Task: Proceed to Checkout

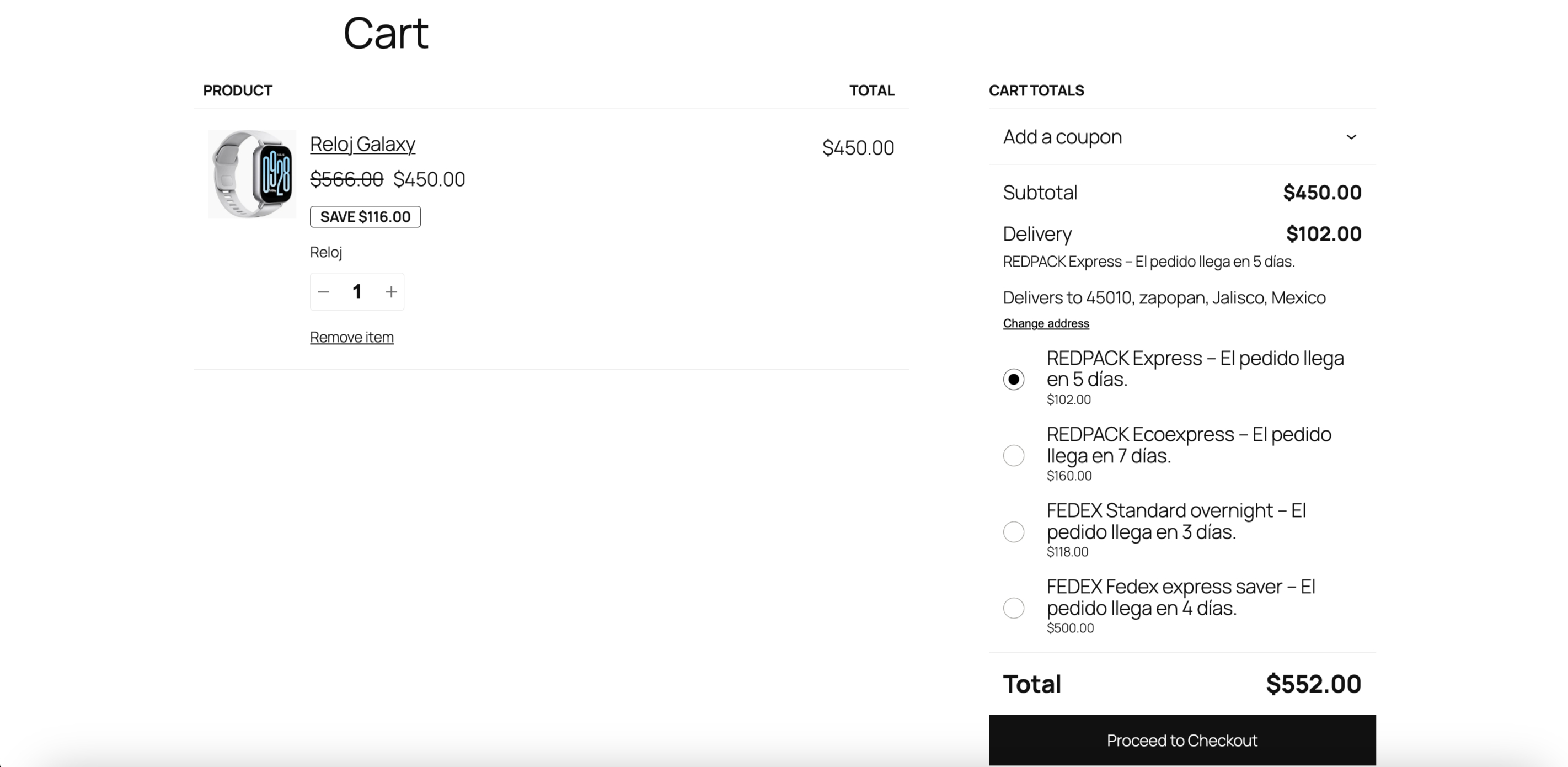Action: [1182, 740]
